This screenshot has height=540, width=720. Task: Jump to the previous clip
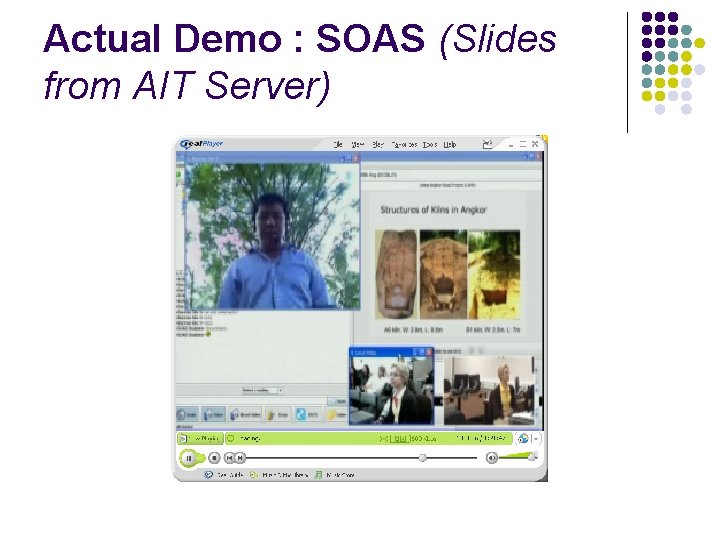pos(230,458)
